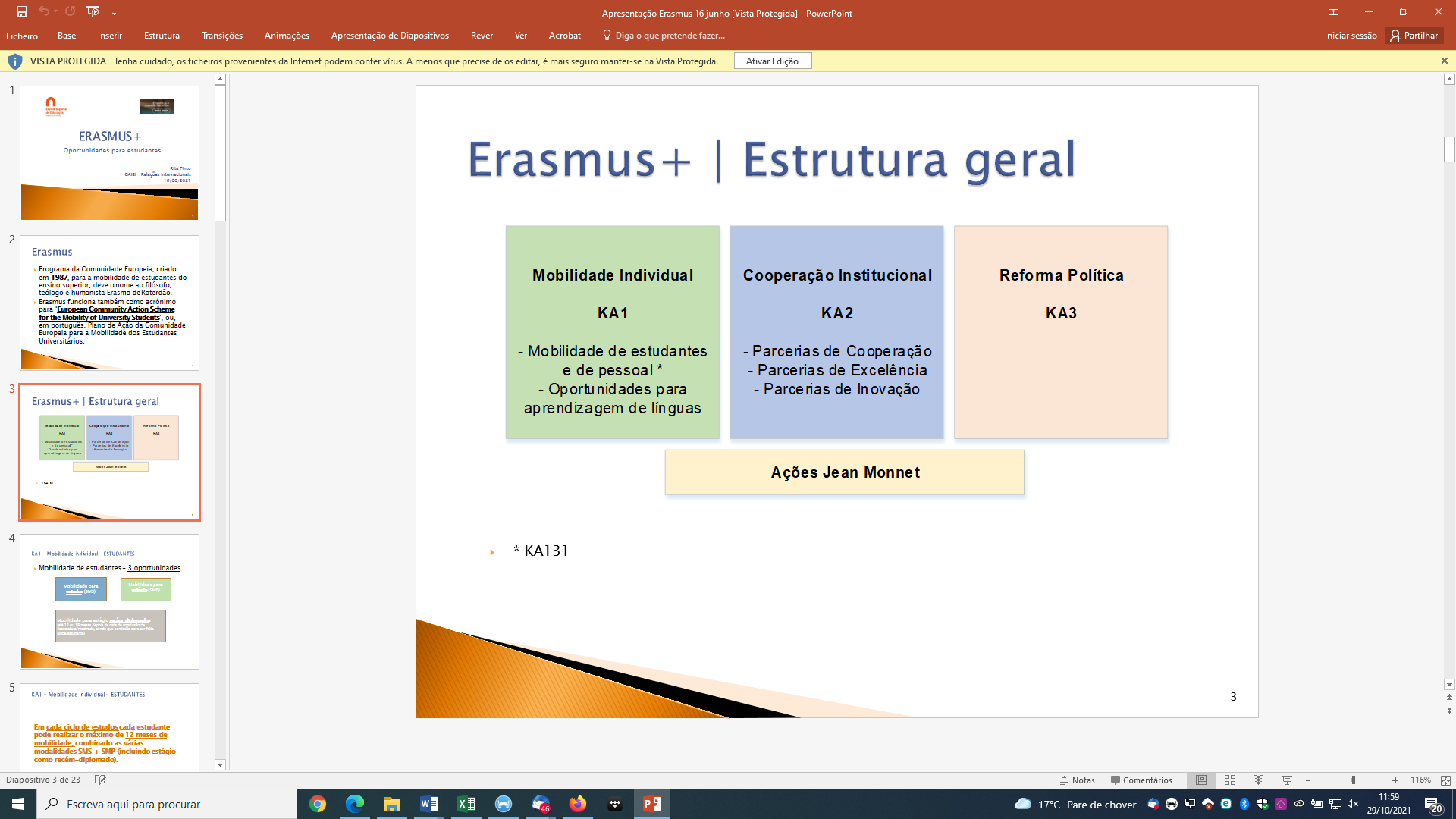The width and height of the screenshot is (1456, 819).
Task: Close the Vista Protegida message bar
Action: [x=1445, y=61]
